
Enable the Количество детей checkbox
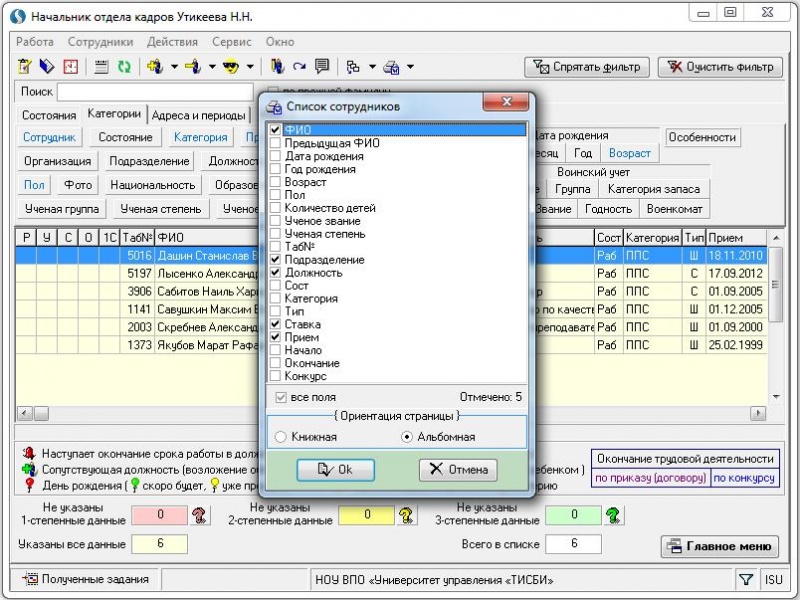click(275, 208)
